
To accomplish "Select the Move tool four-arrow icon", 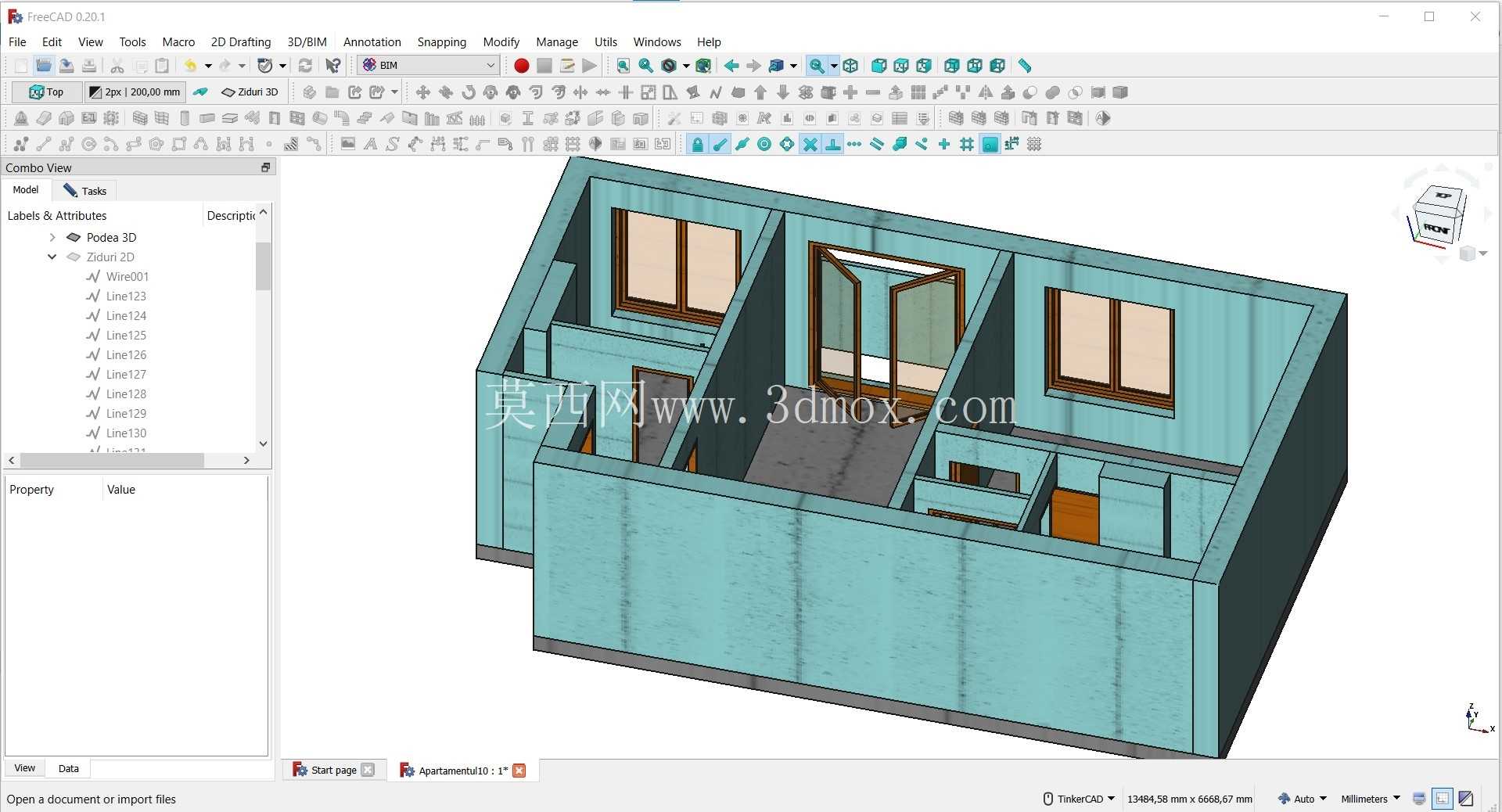I will tap(423, 92).
